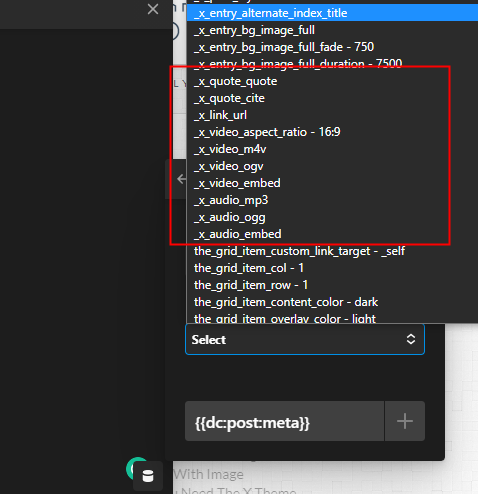Pick the_grid_item_custom_link_target - _self
The width and height of the screenshot is (478, 494).
(332, 251)
